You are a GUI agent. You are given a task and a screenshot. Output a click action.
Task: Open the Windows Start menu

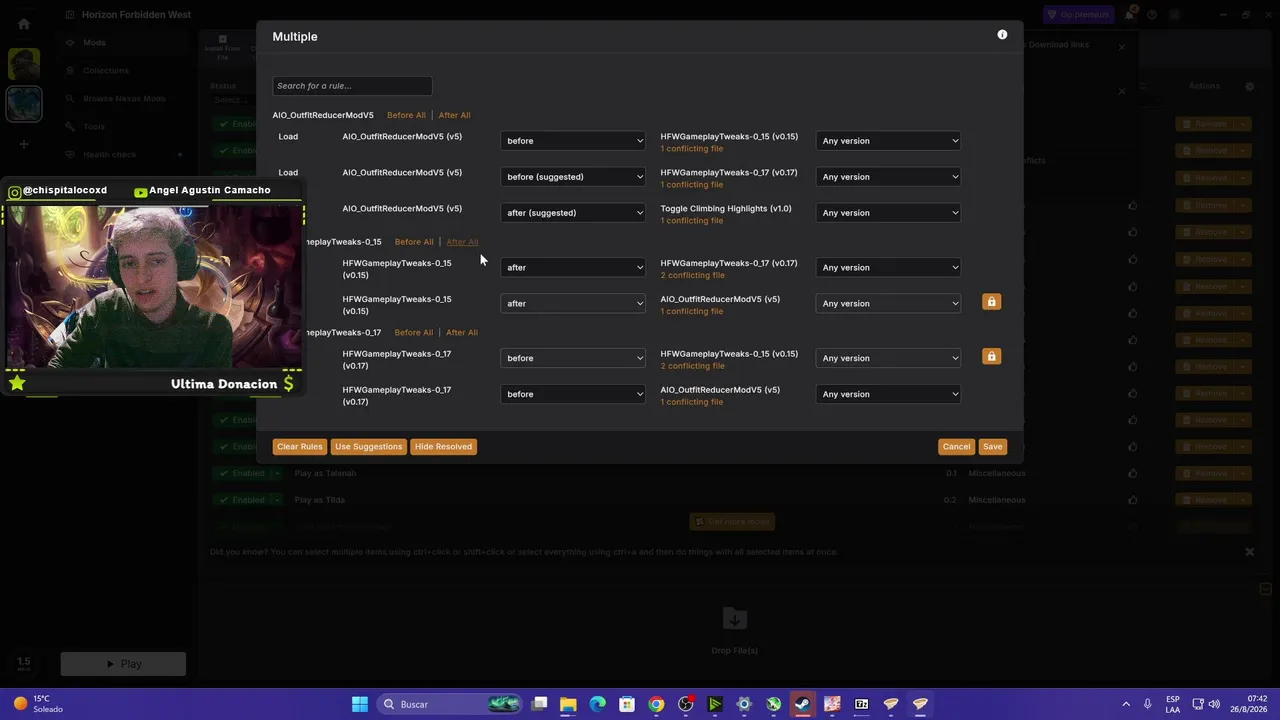click(360, 704)
